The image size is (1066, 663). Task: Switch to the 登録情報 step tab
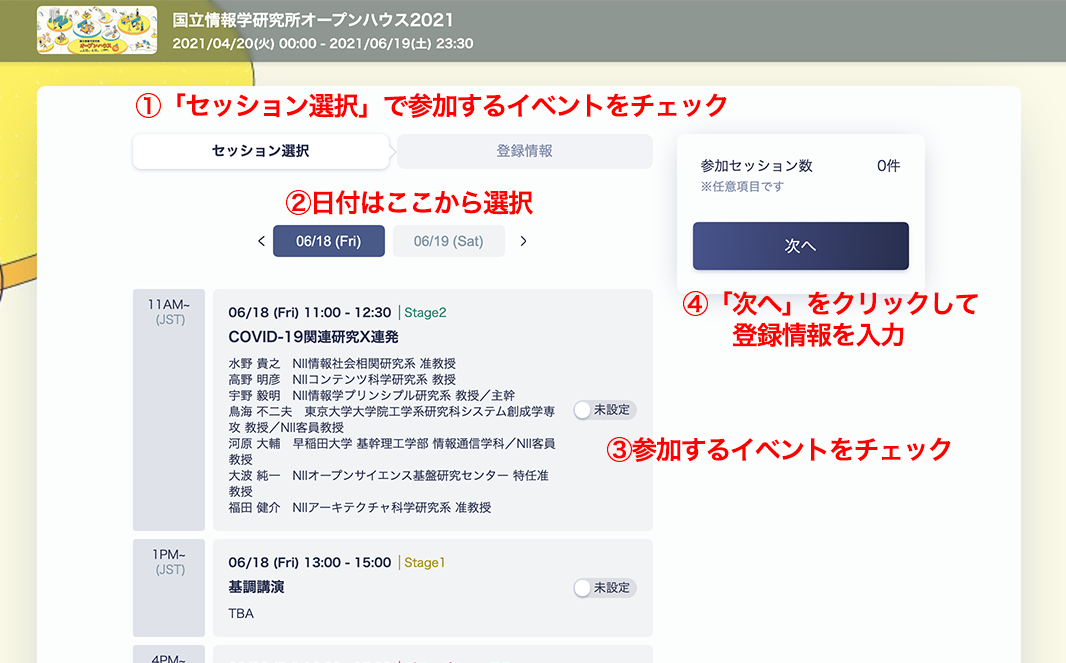pyautogui.click(x=524, y=151)
